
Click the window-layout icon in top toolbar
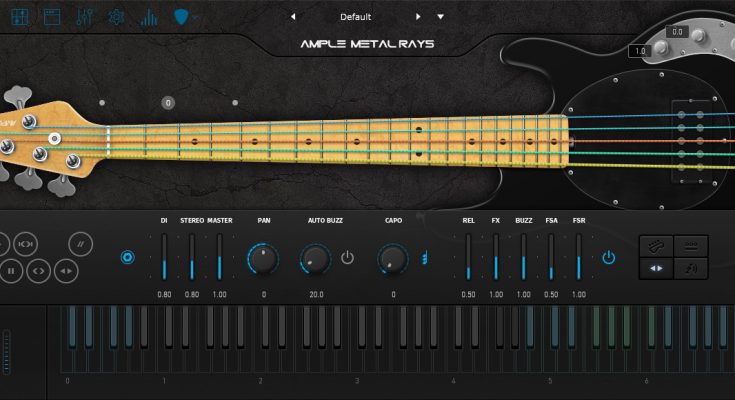coord(54,17)
